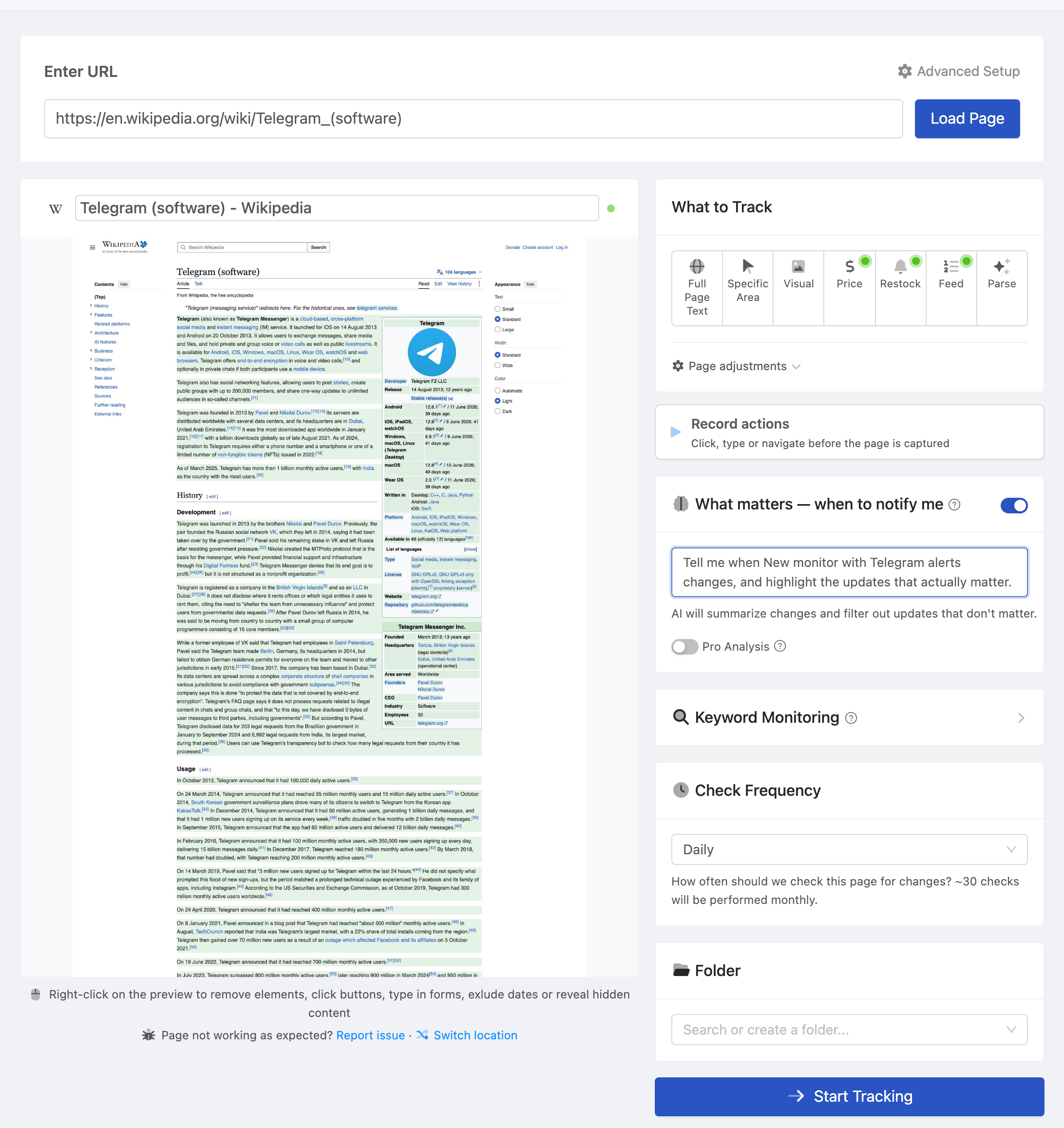This screenshot has width=1064, height=1128.
Task: Select the Restock tracking tab label
Action: click(900, 283)
